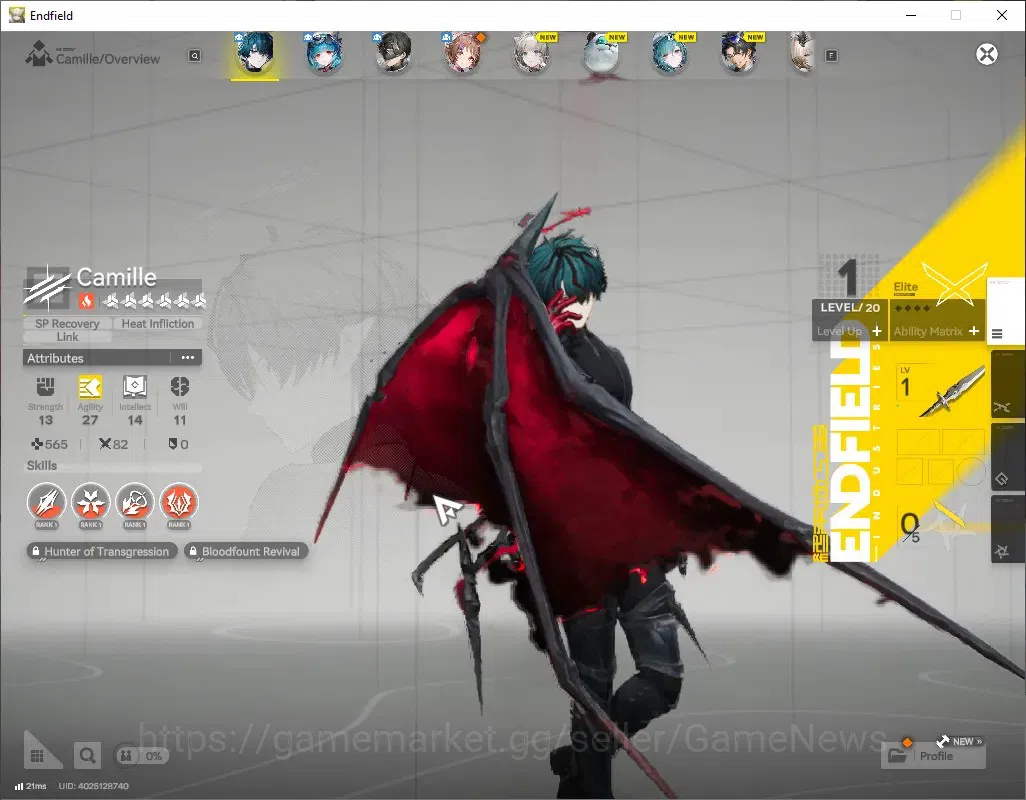The width and height of the screenshot is (1026, 800).
Task: Open Attributes details via three-dot button
Action: point(188,358)
